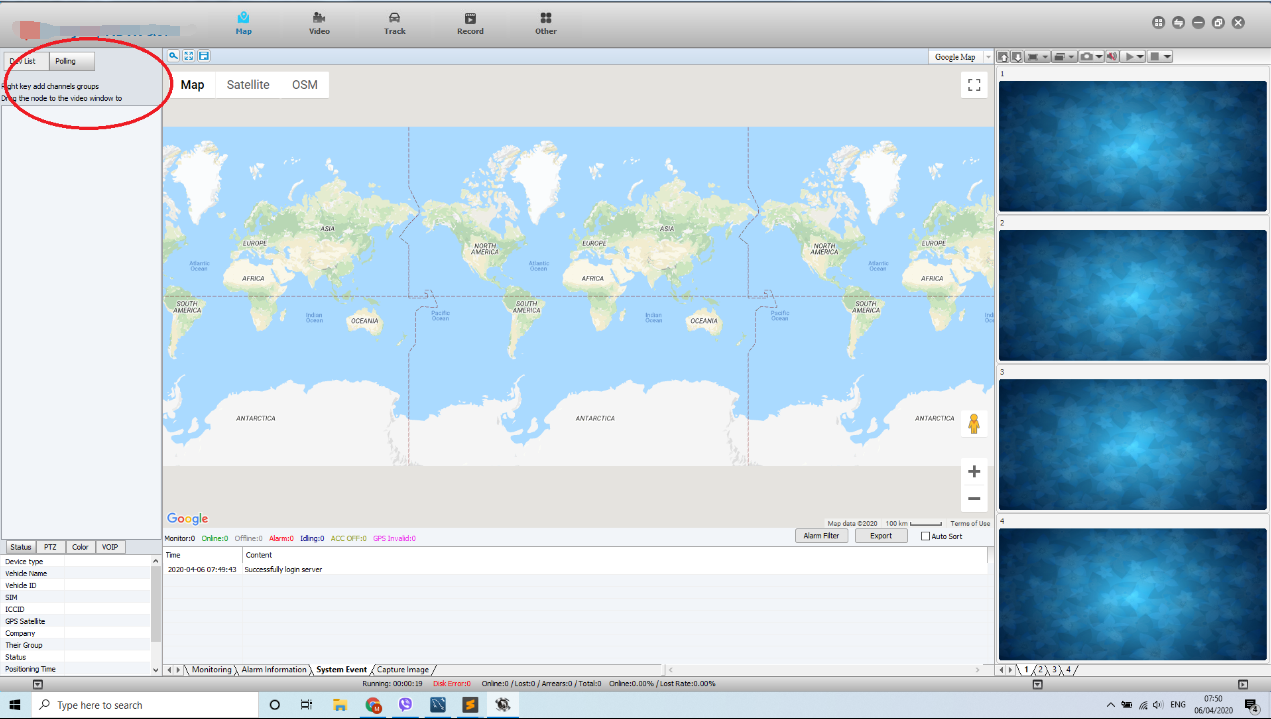Open the Record module
1271x719 pixels.
[x=470, y=23]
